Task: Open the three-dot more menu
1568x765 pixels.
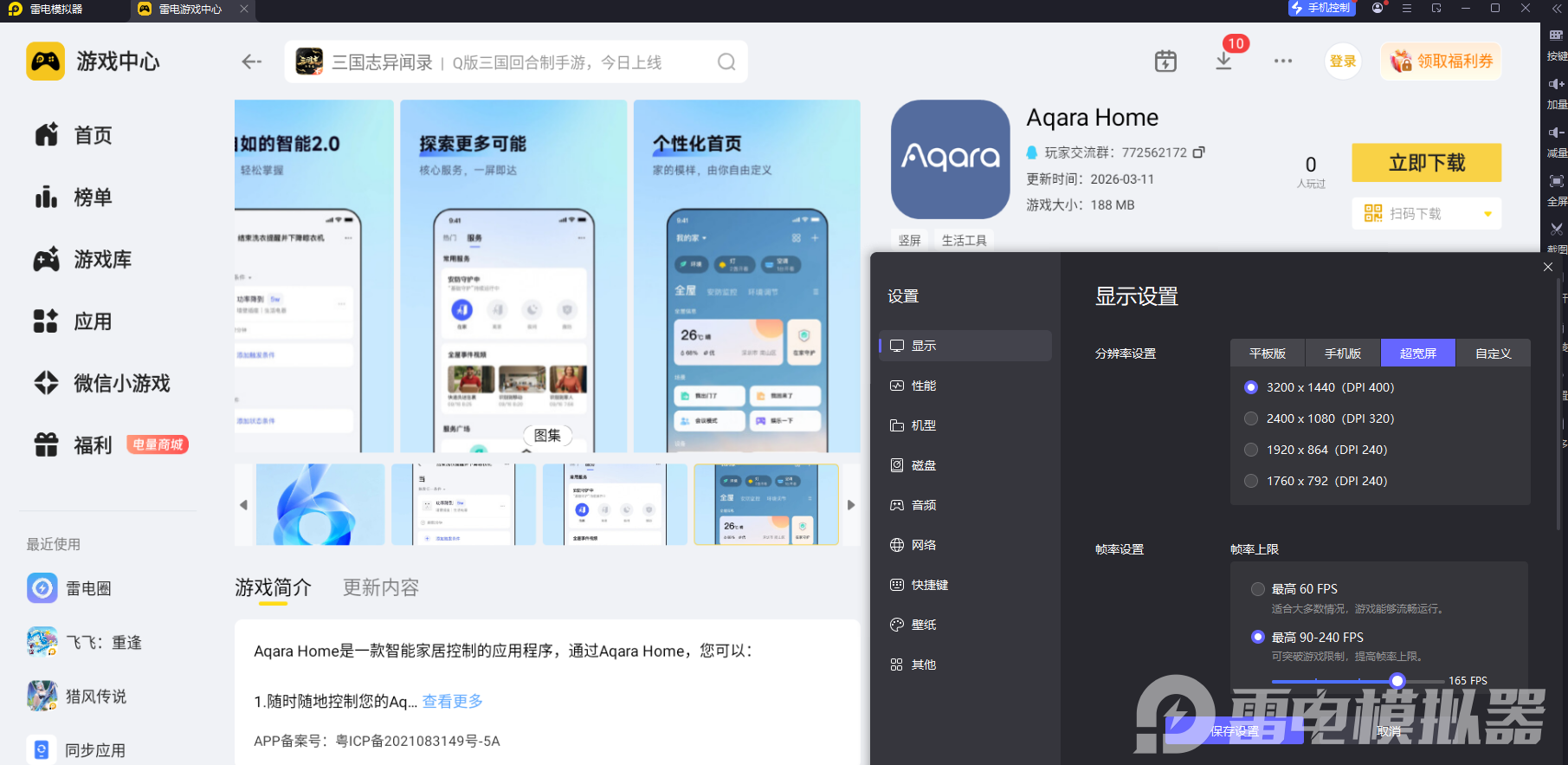Action: (x=1282, y=62)
